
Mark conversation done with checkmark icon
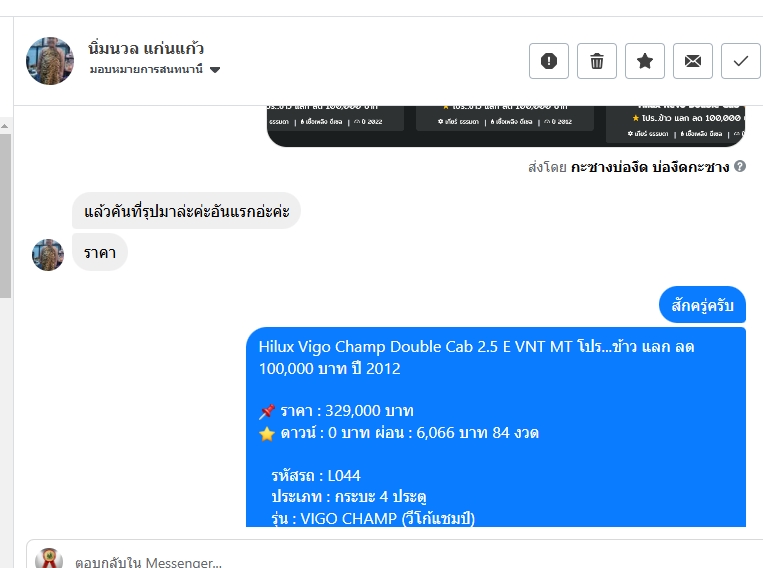pyautogui.click(x=741, y=61)
